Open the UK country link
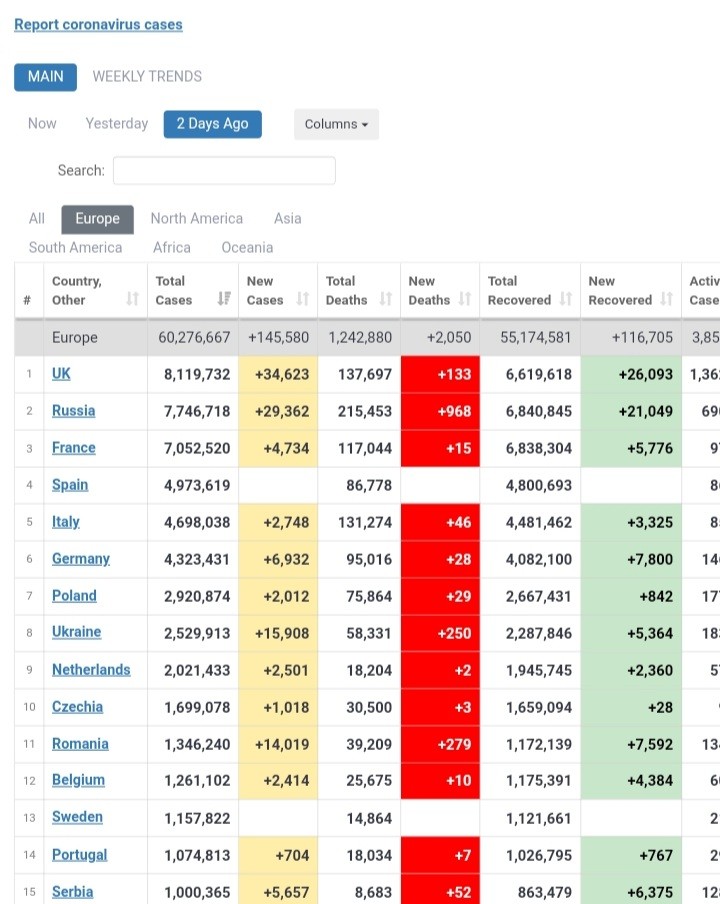Image resolution: width=720 pixels, height=904 pixels. (x=61, y=374)
